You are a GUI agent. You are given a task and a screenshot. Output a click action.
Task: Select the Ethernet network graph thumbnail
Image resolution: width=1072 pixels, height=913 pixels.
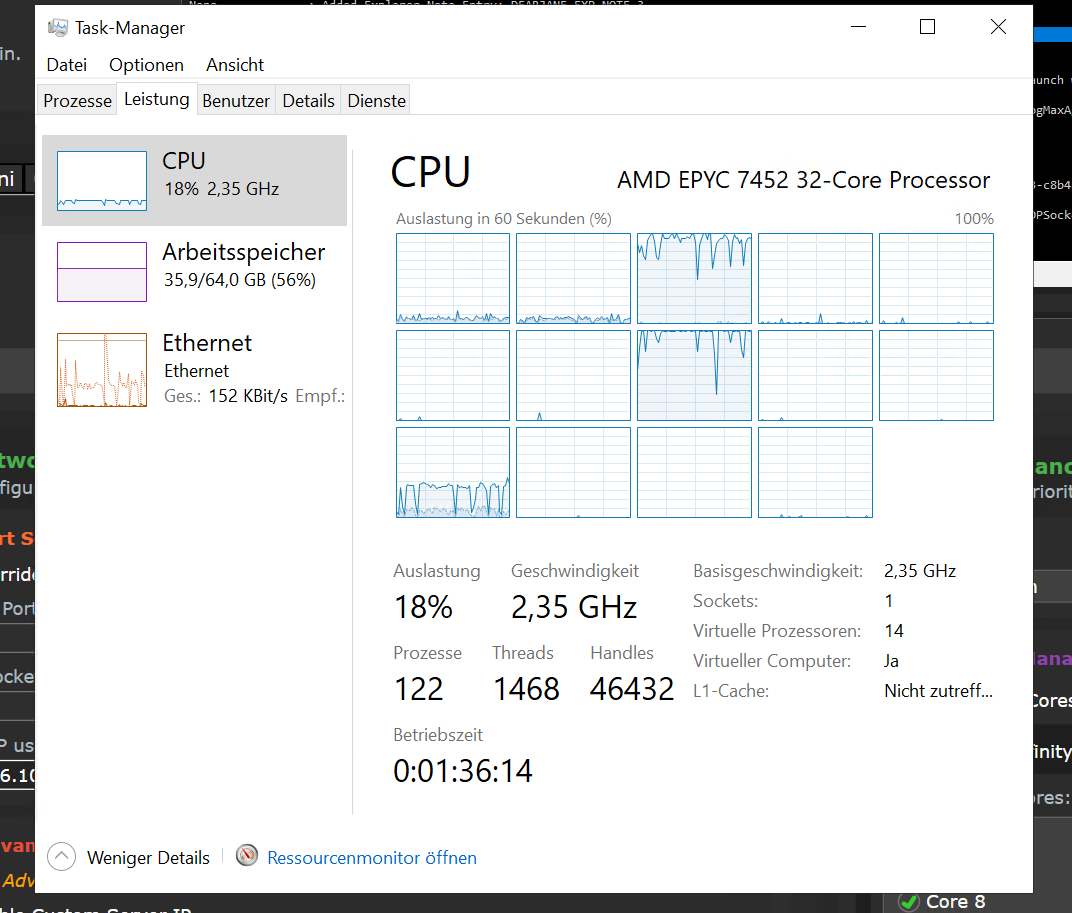click(102, 370)
